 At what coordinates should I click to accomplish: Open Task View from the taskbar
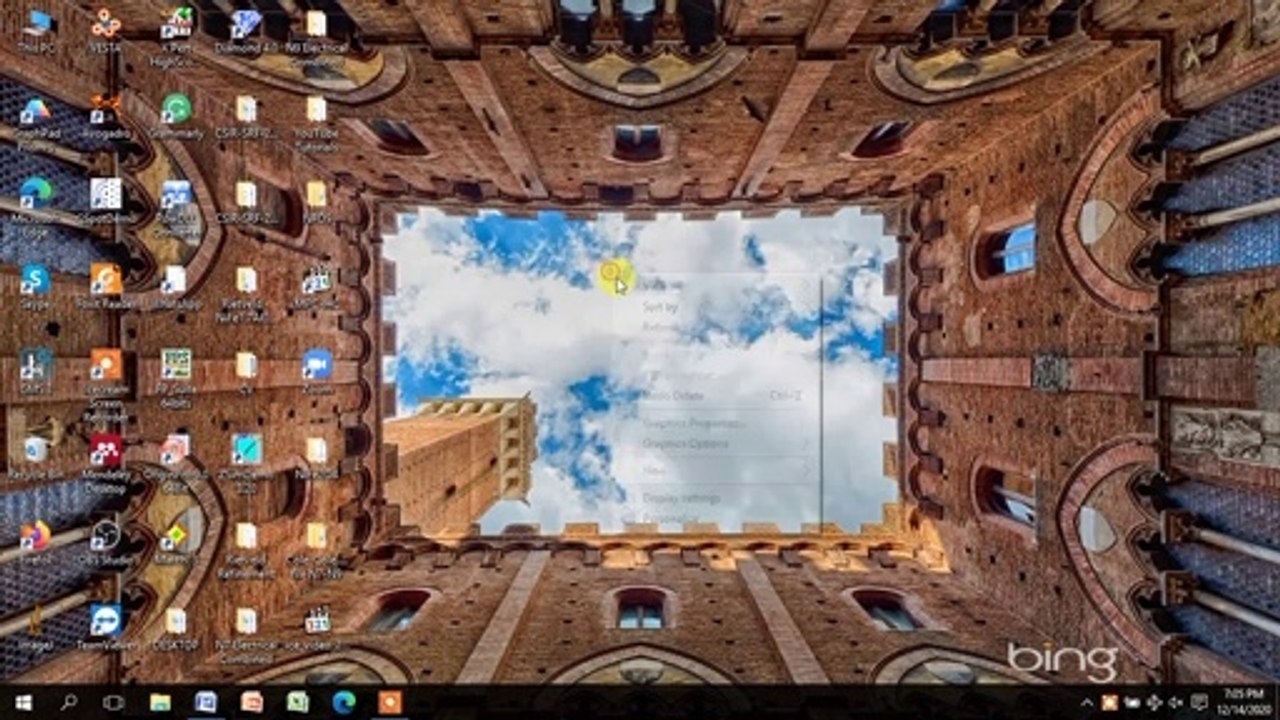(114, 702)
